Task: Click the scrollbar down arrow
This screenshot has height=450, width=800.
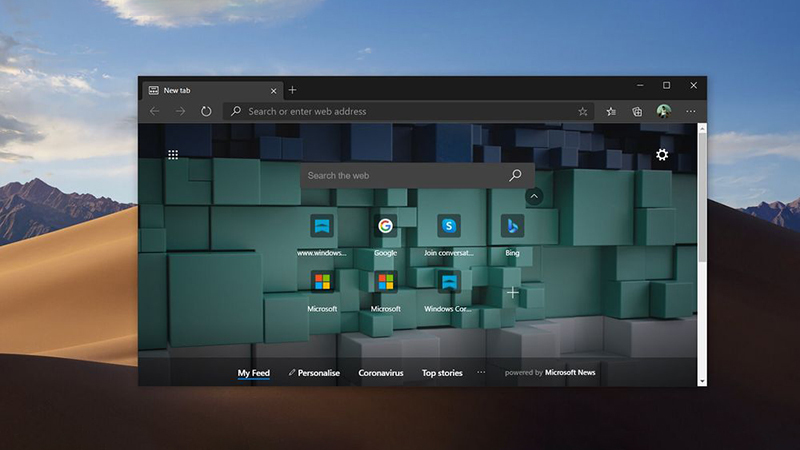Action: pos(702,381)
